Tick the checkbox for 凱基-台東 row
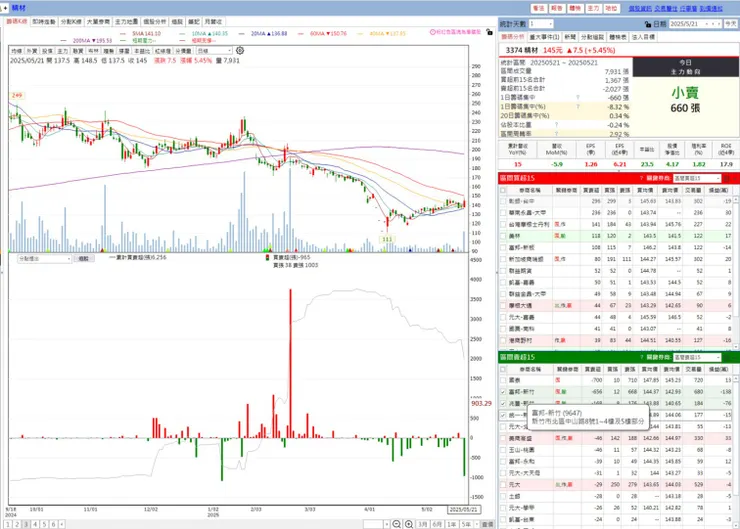This screenshot has width=740, height=529. pyautogui.click(x=503, y=520)
